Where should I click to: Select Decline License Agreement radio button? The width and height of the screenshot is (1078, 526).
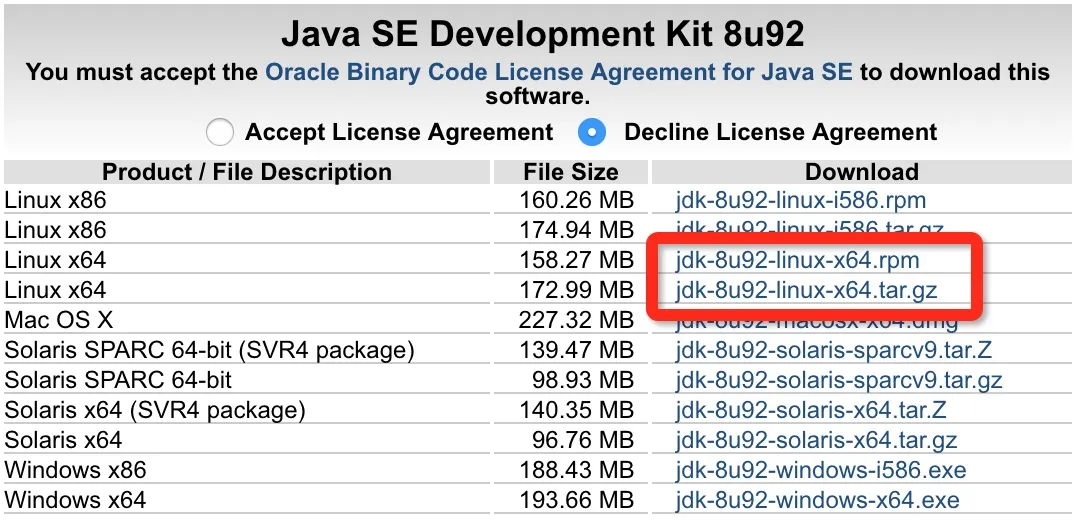pyautogui.click(x=594, y=132)
